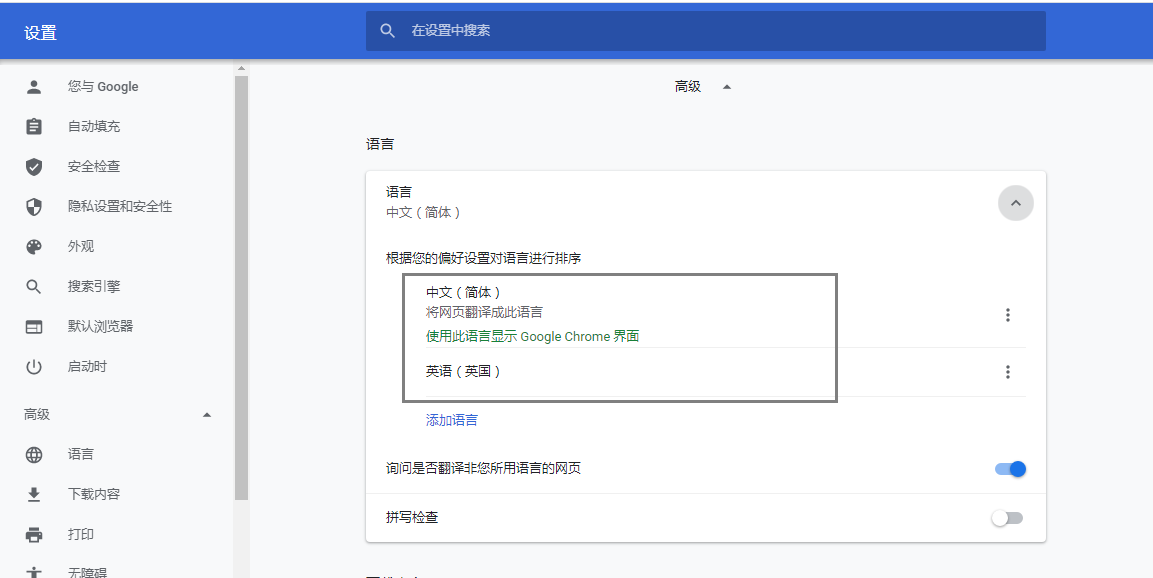The image size is (1153, 578).
Task: Open 安全检查 section
Action: point(93,167)
